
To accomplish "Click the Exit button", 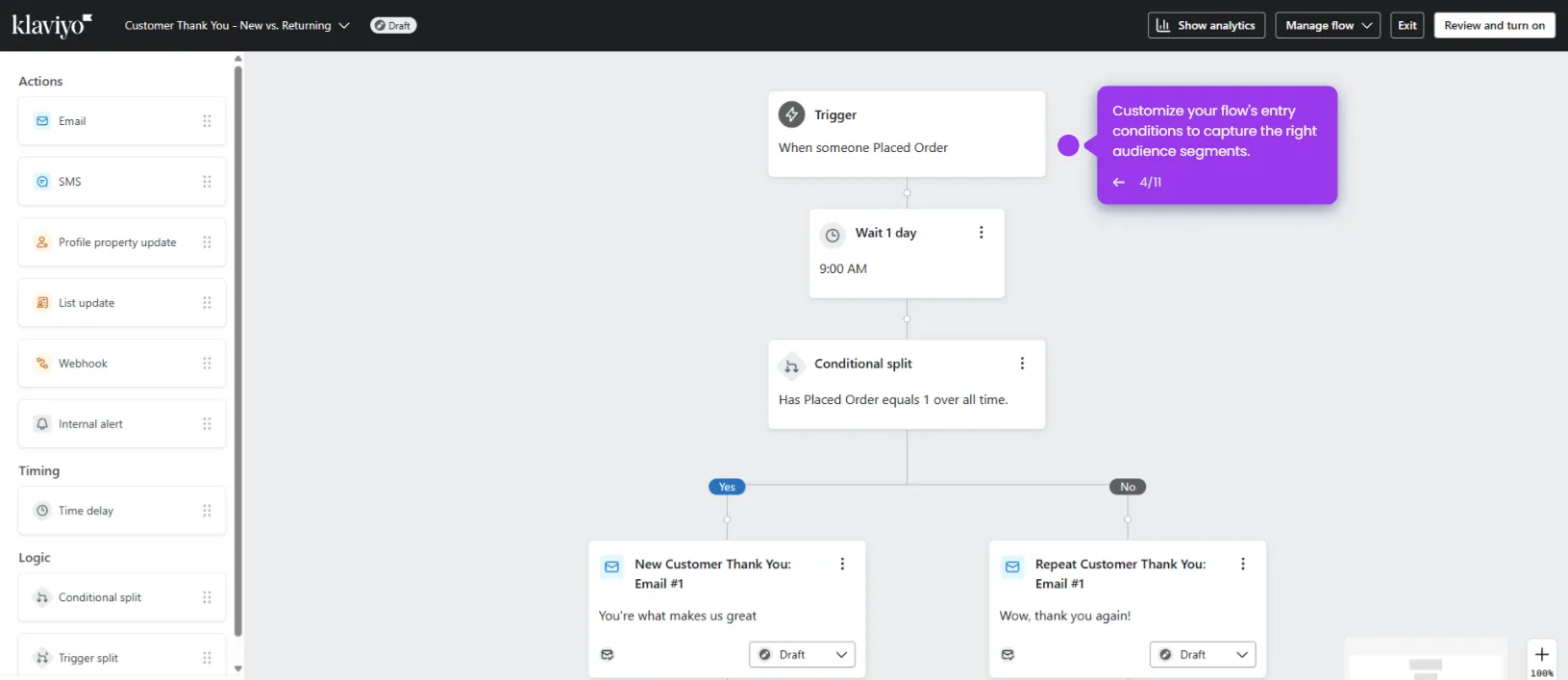I will pyautogui.click(x=1407, y=26).
